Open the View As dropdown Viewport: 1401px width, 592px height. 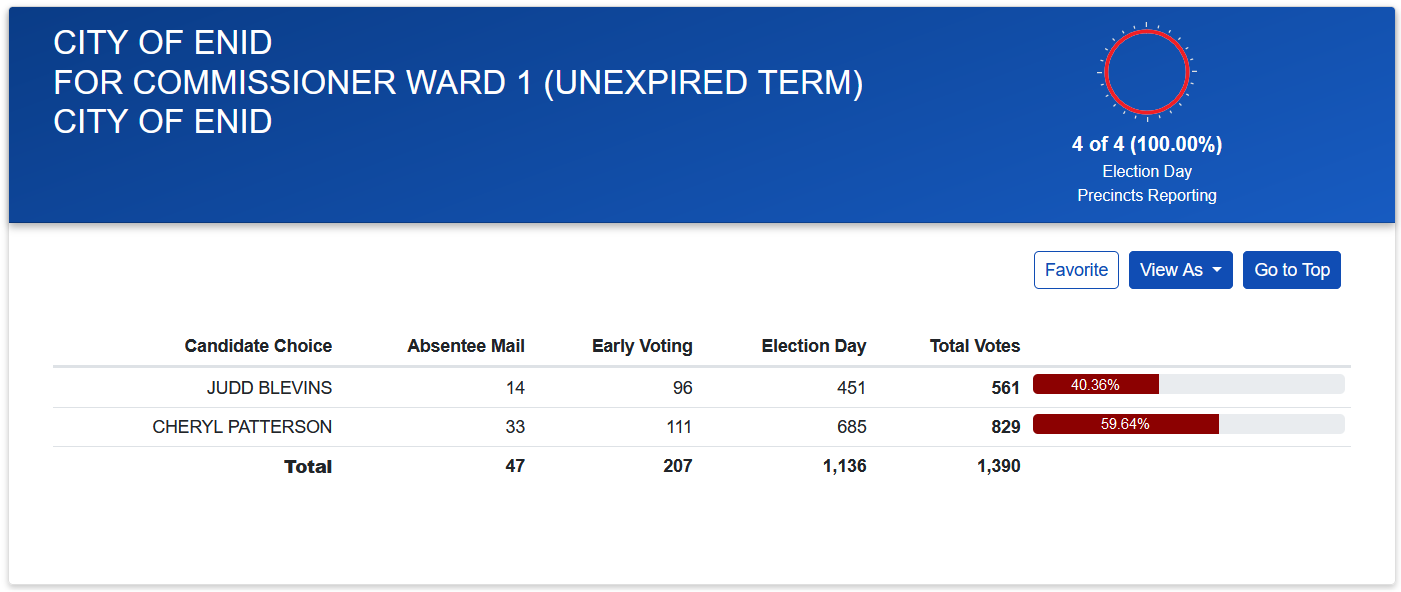point(1180,270)
